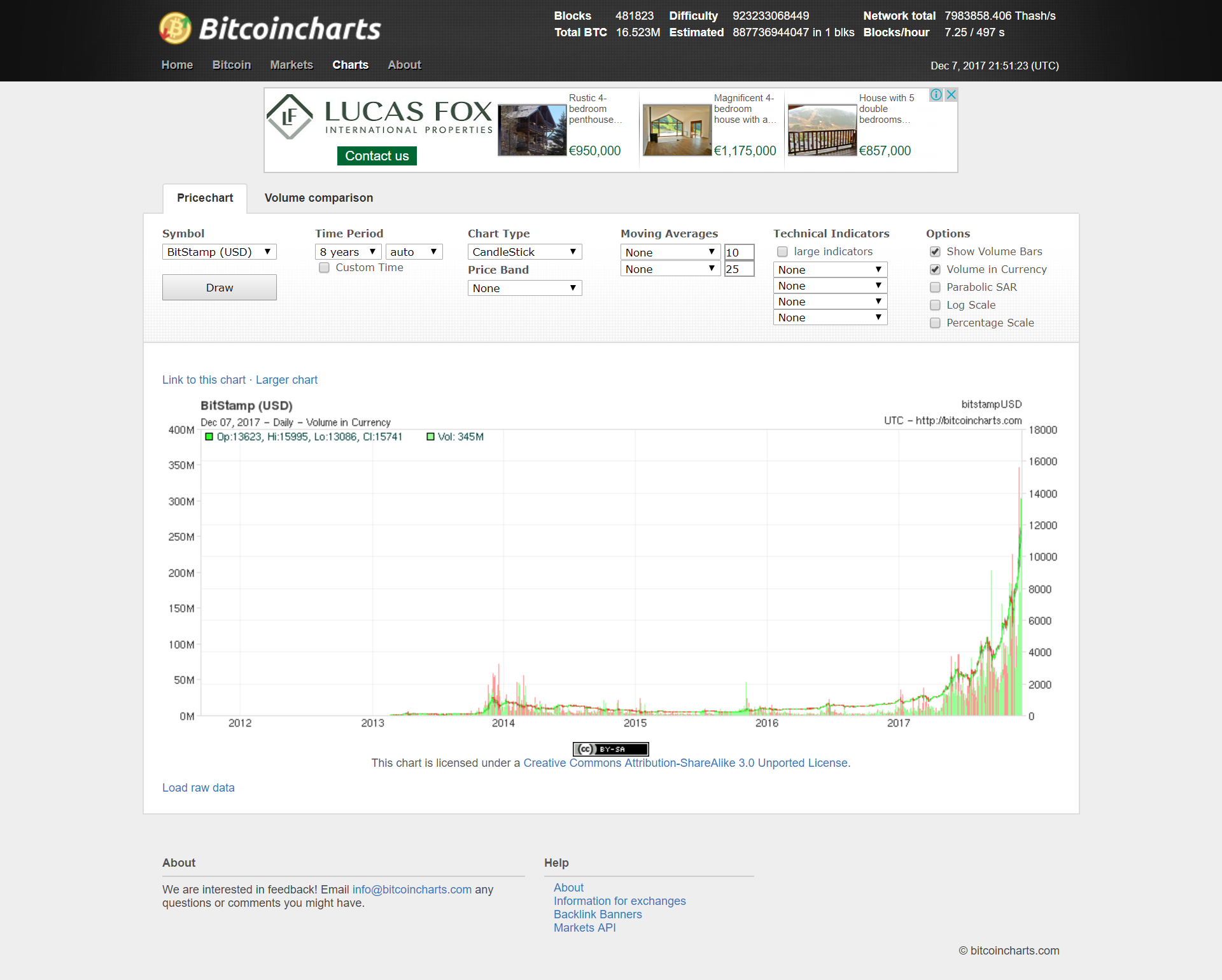
Task: Open Information for exchanges link
Action: point(620,901)
